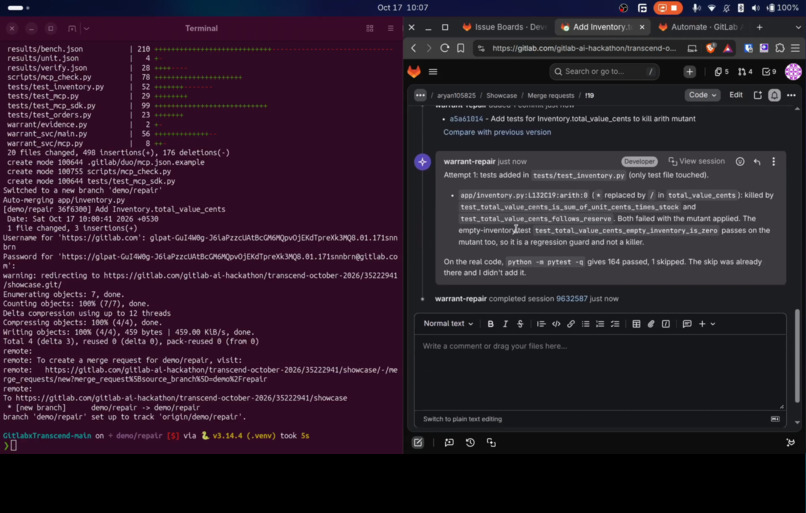Close the Add Inventory tab
Viewport: 806px width, 513px height.
(x=642, y=27)
